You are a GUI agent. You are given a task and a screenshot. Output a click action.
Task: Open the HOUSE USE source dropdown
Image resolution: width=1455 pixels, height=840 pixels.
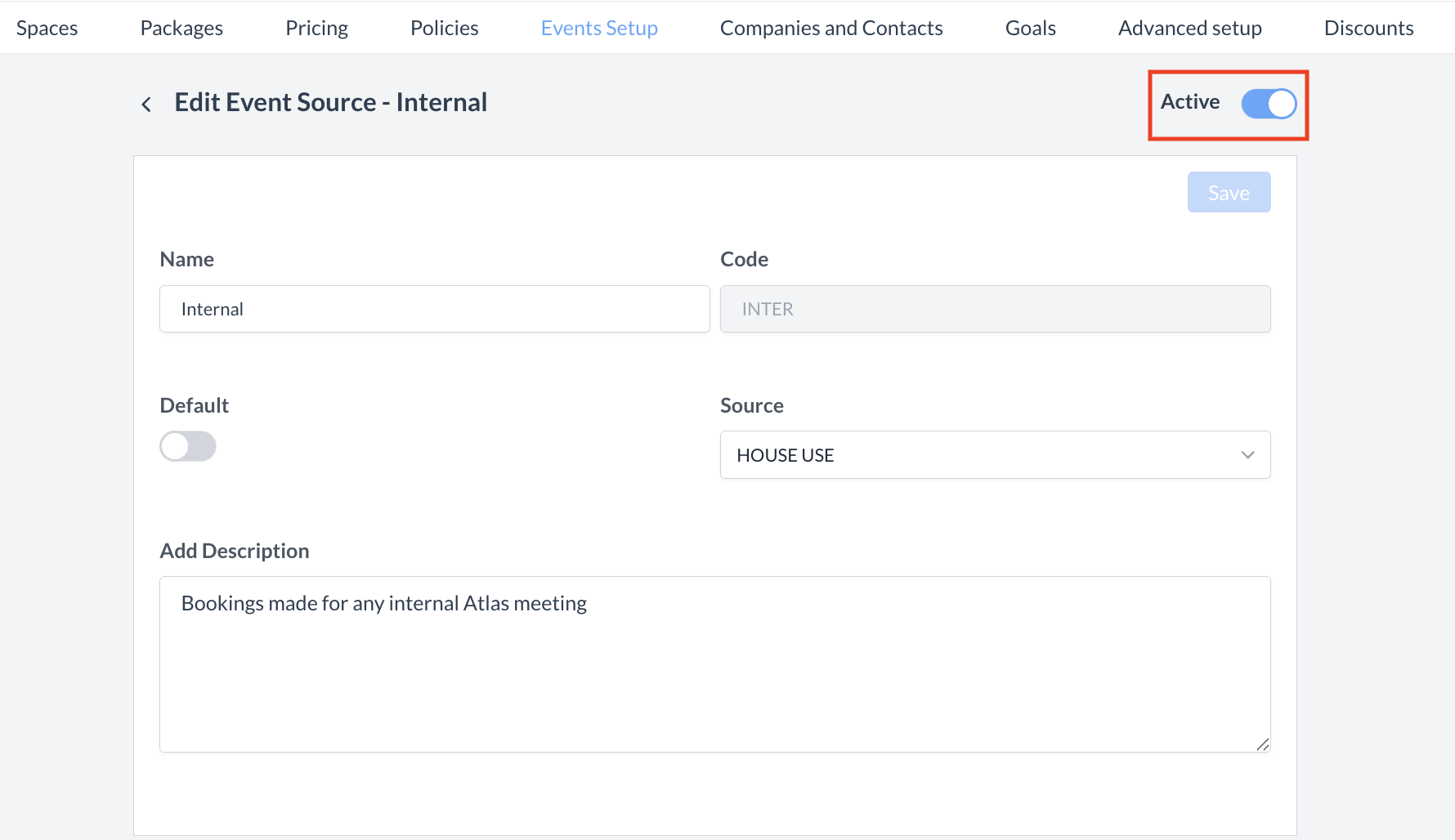click(994, 455)
